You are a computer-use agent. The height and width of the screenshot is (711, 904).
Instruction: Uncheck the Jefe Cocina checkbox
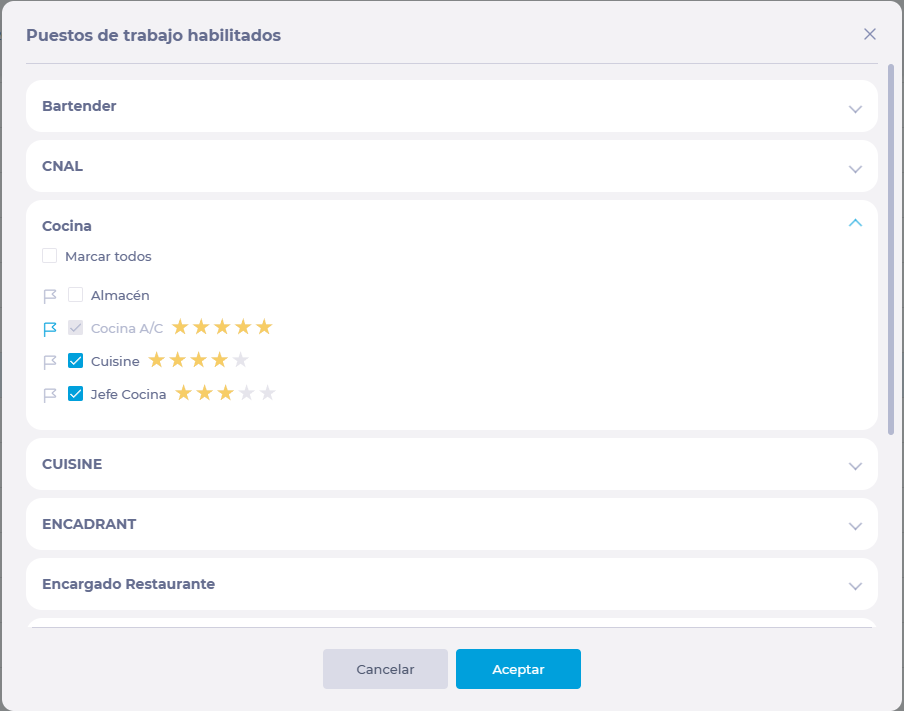coord(76,394)
